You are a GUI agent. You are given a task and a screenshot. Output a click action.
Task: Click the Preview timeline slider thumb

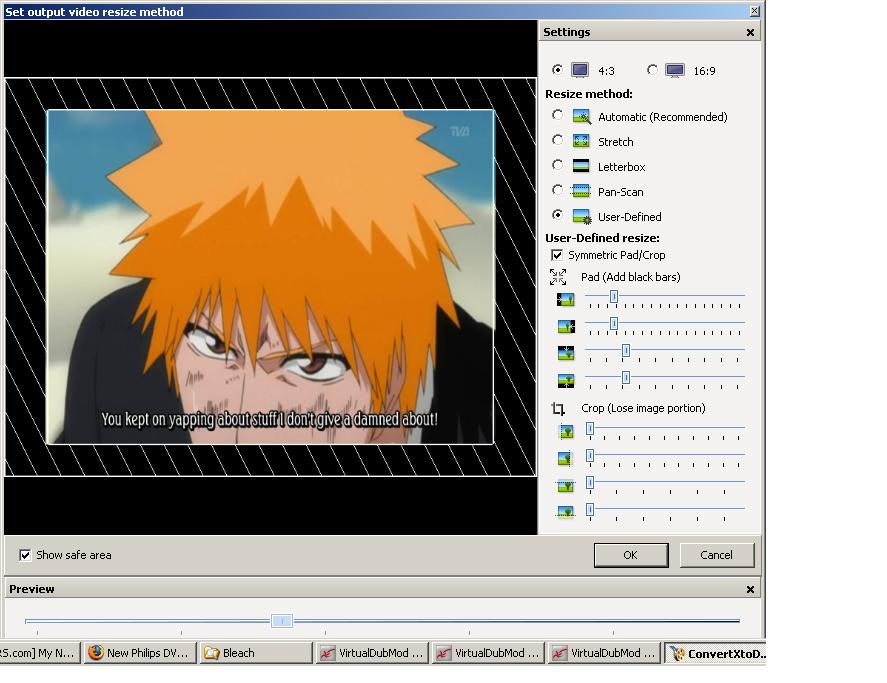[x=282, y=621]
